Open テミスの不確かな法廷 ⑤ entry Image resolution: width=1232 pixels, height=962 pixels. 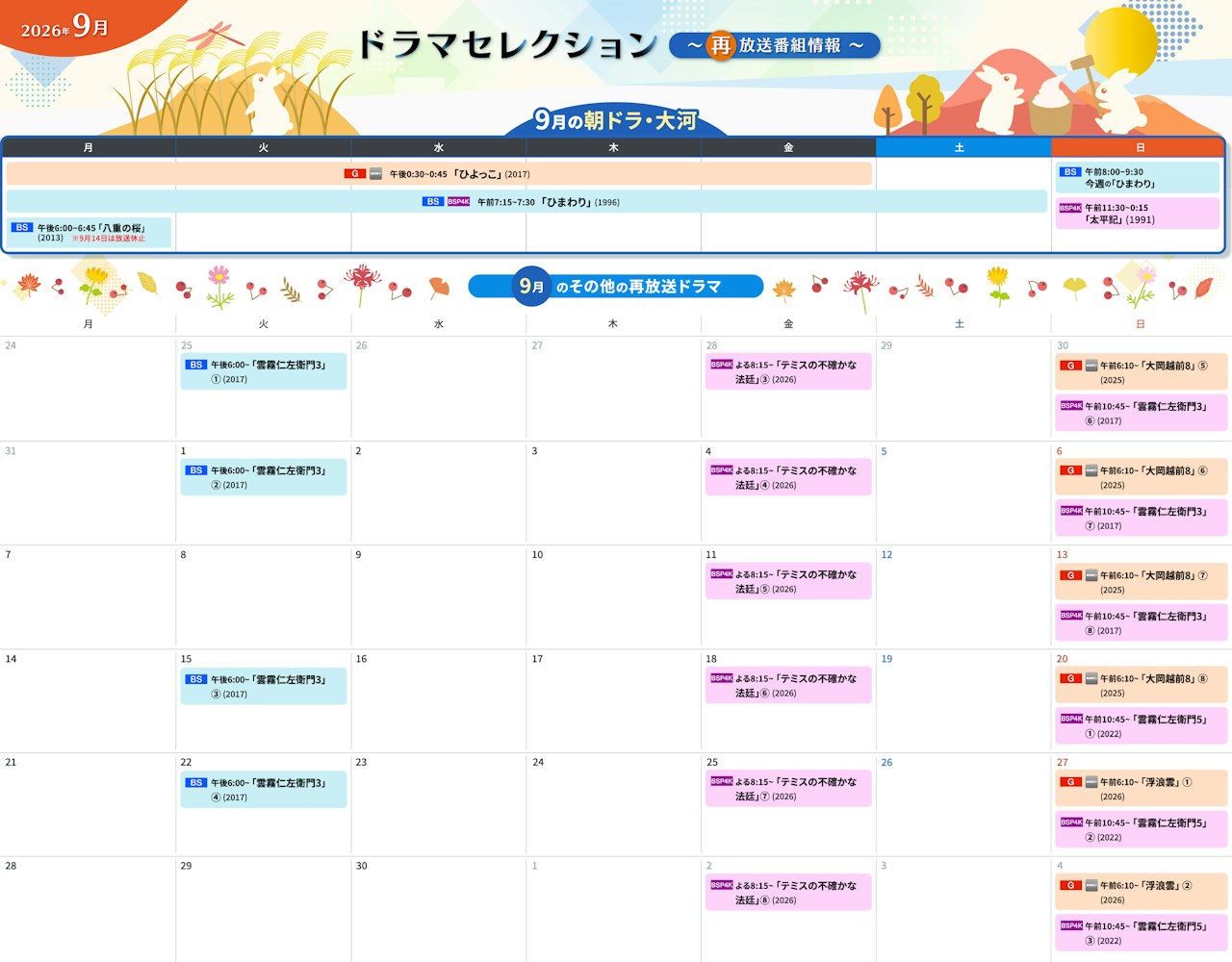click(788, 581)
